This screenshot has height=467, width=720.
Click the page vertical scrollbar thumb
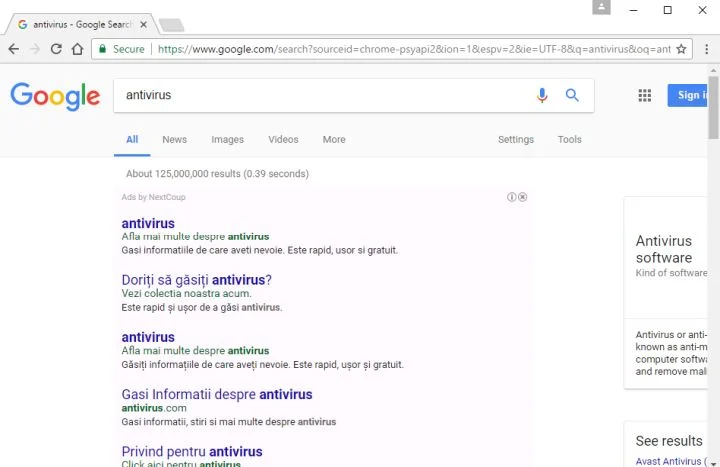click(713, 107)
